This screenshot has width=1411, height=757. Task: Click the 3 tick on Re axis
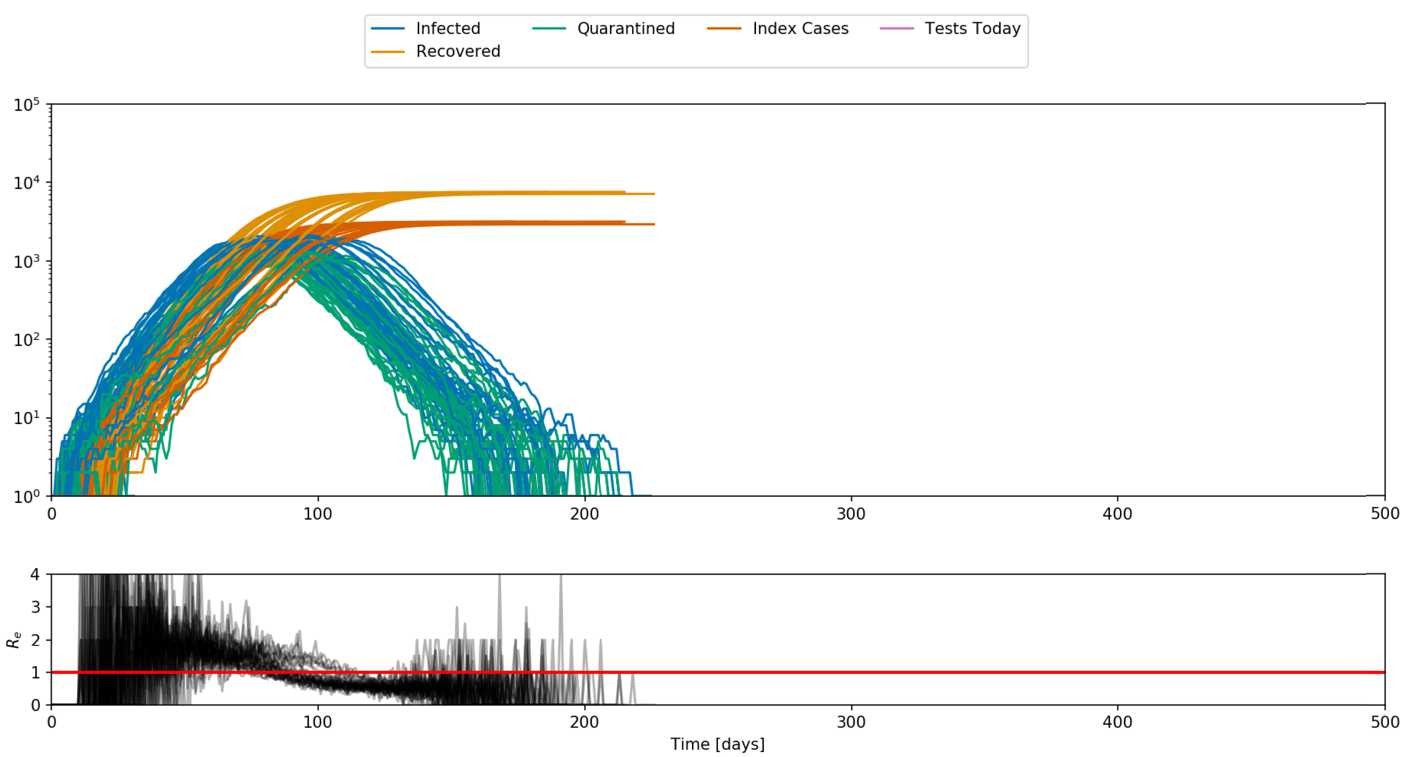(x=36, y=607)
